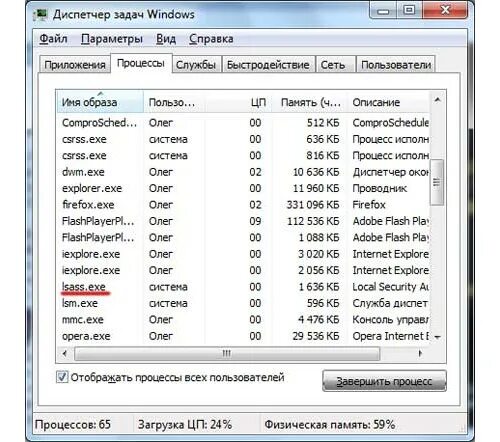
Task: Open the Справка menu
Action: coord(211,39)
